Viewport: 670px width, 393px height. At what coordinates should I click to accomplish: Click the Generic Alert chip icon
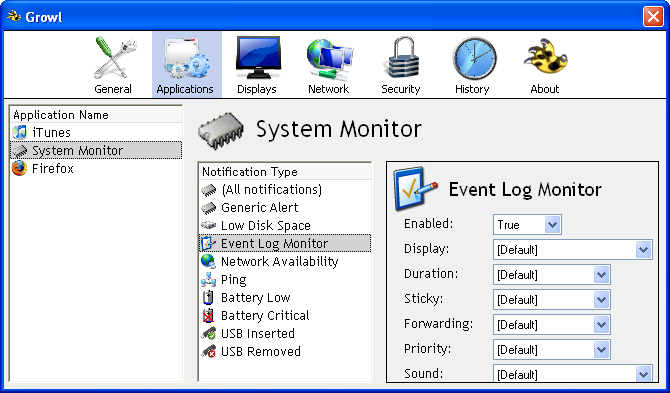(x=209, y=208)
